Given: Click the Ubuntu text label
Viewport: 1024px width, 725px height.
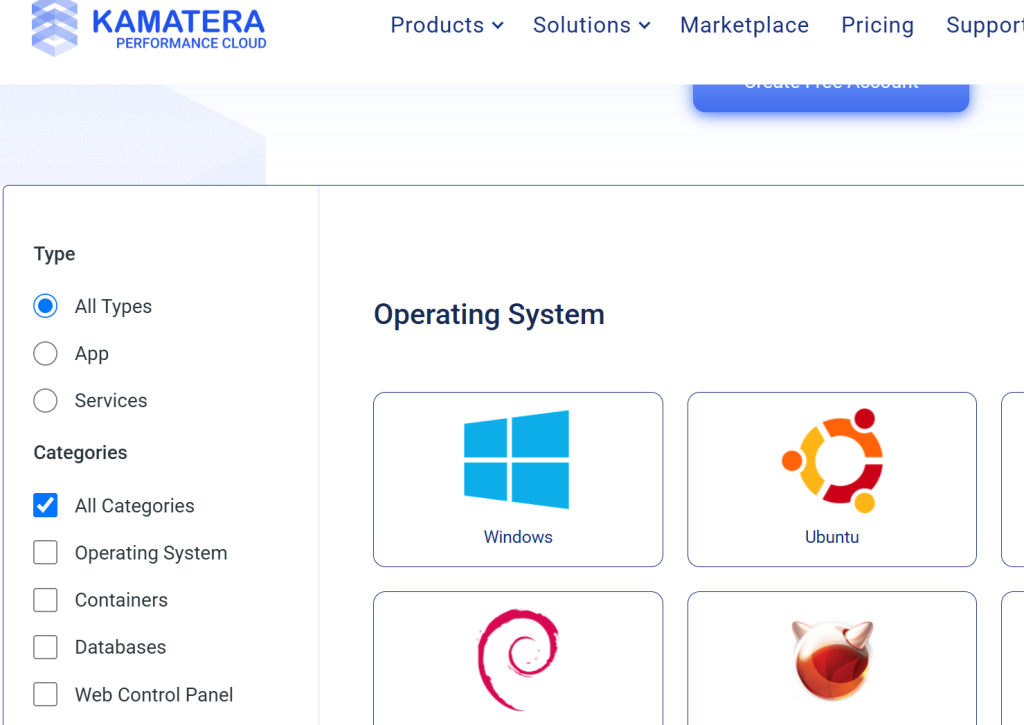Looking at the screenshot, I should pos(832,537).
